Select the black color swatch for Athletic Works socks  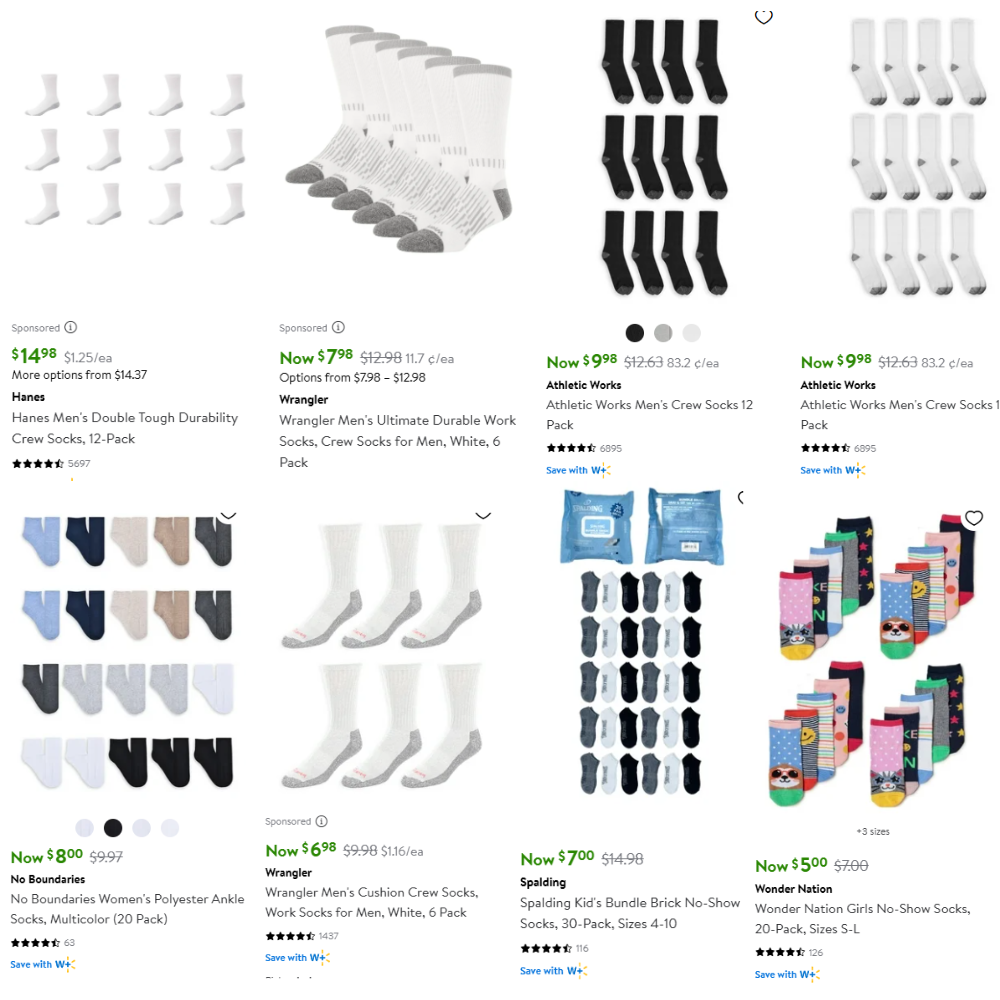point(635,332)
